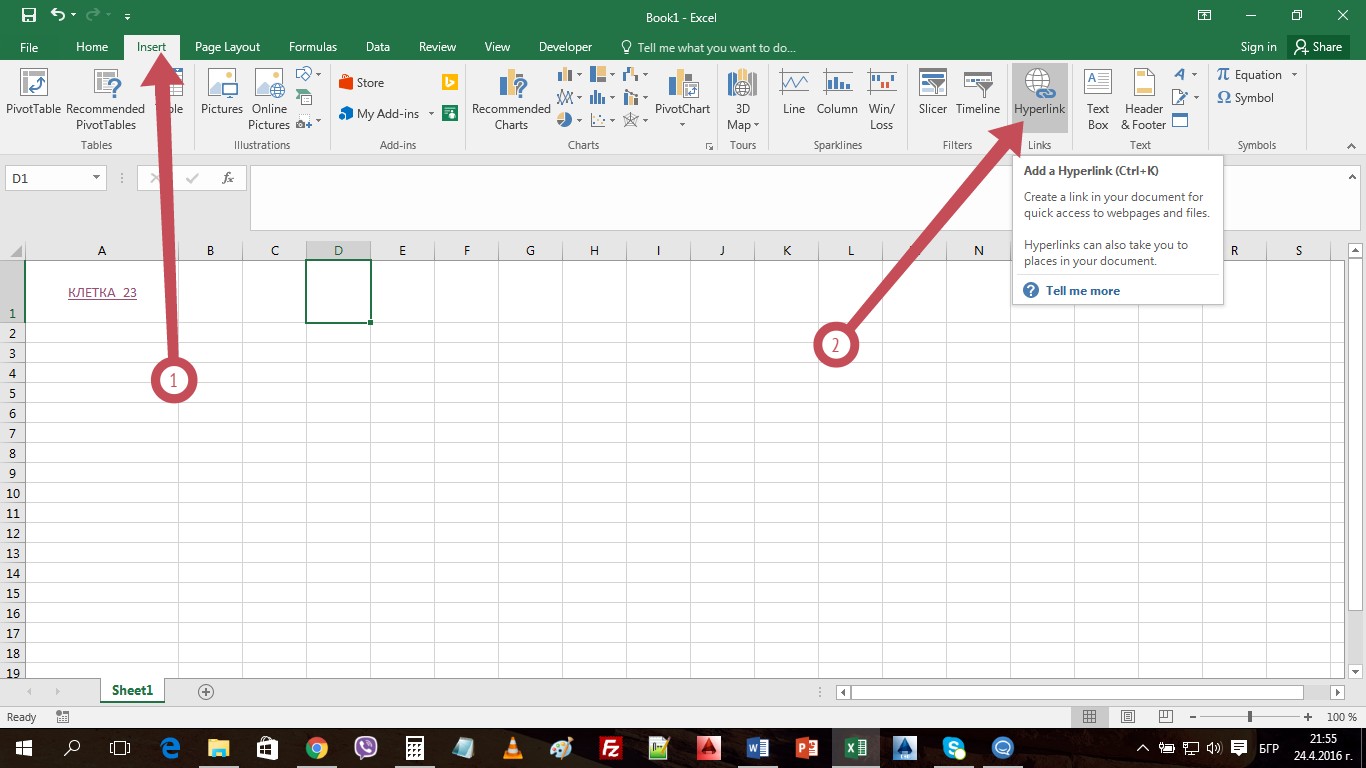The width and height of the screenshot is (1366, 768).
Task: Click Sign in
Action: (x=1258, y=47)
